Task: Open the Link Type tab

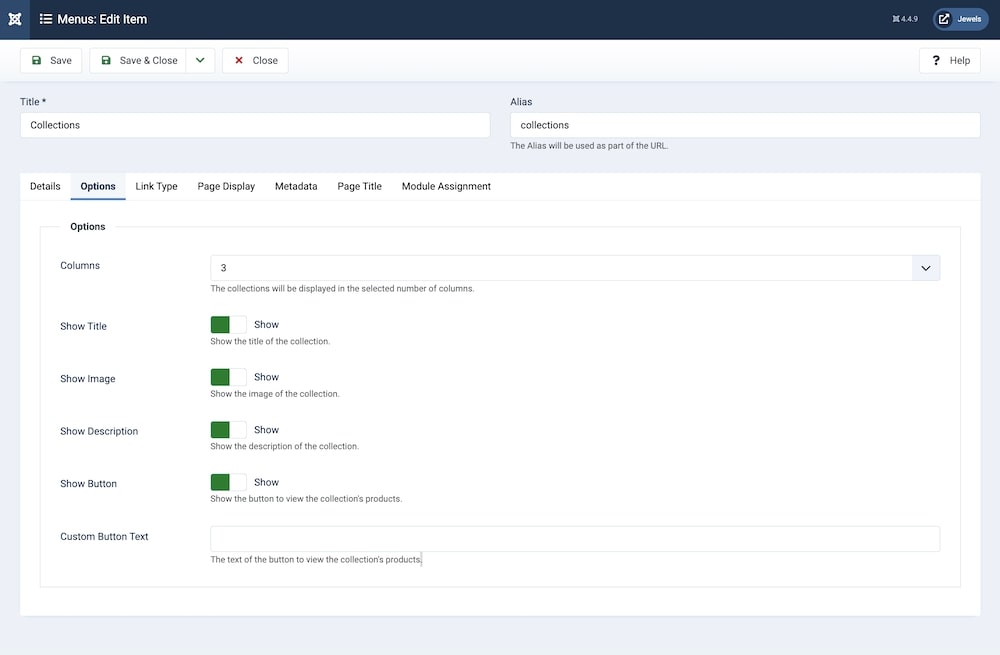Action: [x=156, y=186]
